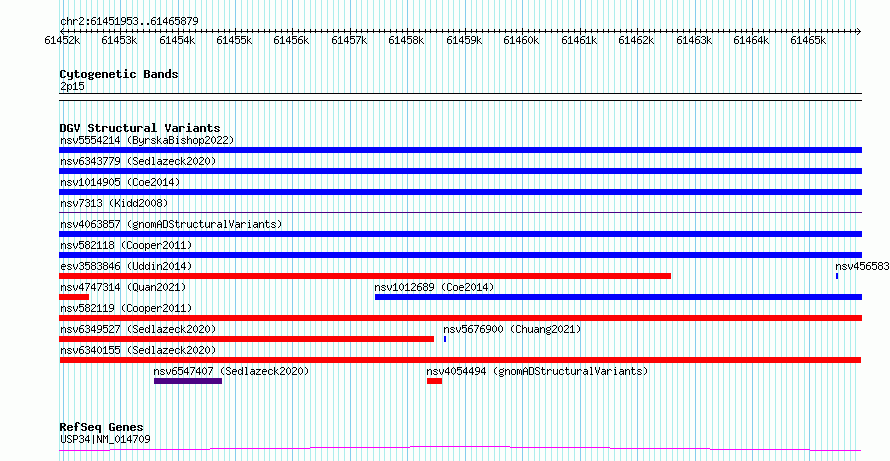Click the RefSeq Genes track title
Viewport: 890px width, 461px height.
point(101,428)
